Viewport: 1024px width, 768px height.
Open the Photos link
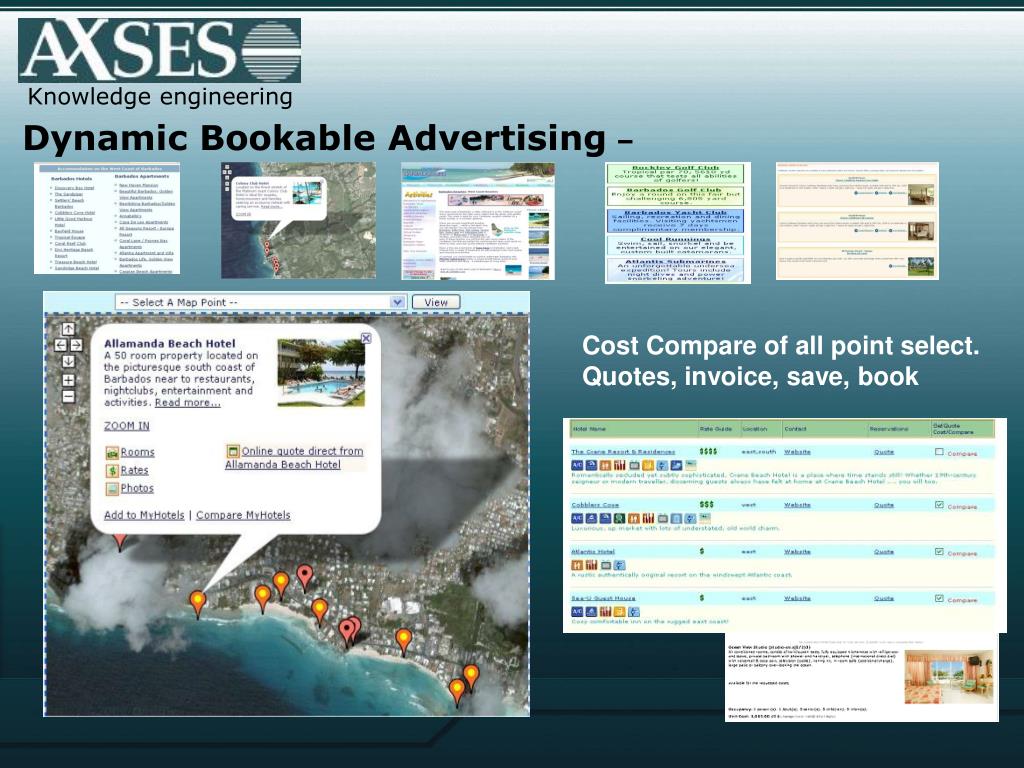137,488
